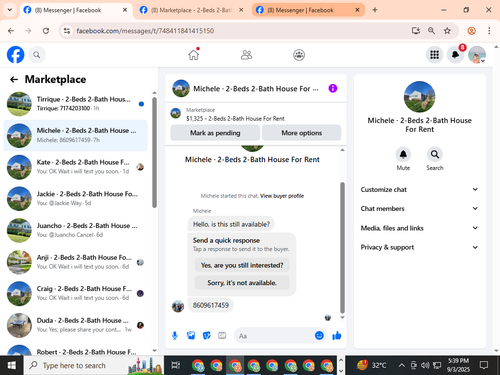Open the Jackie conversation
The image size is (500, 375).
pos(76,199)
